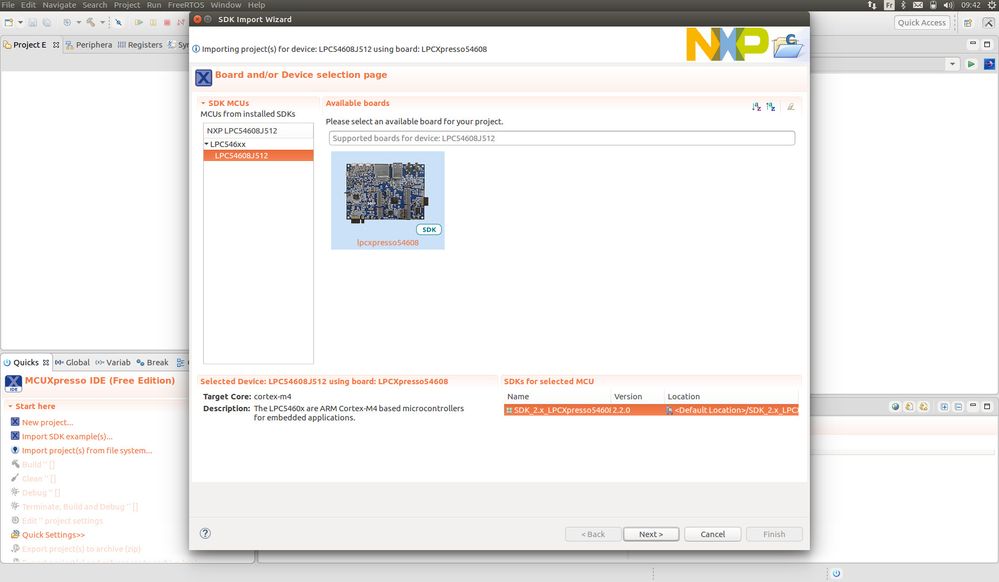Select LPC54608J512 in the MCU tree
This screenshot has height=582, width=999.
coord(258,156)
